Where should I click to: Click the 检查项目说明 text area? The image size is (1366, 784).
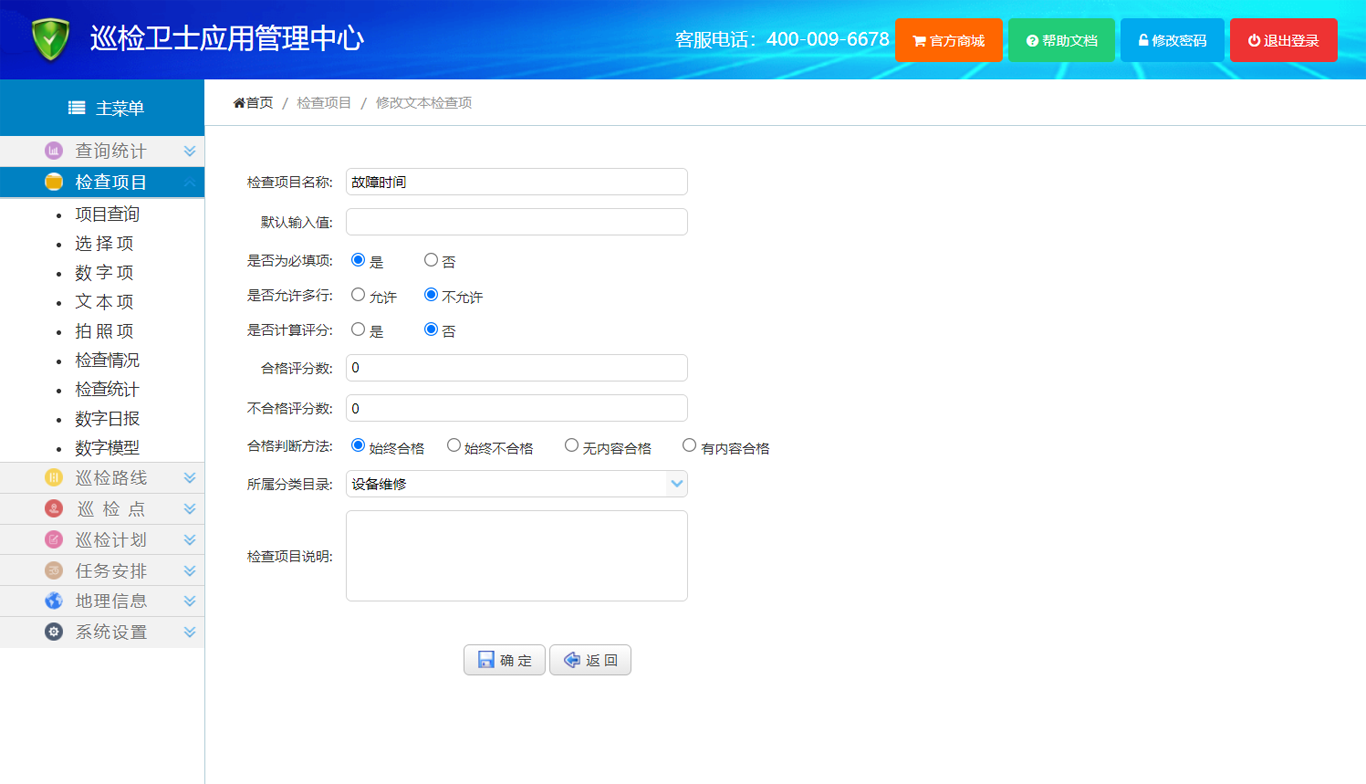point(516,556)
